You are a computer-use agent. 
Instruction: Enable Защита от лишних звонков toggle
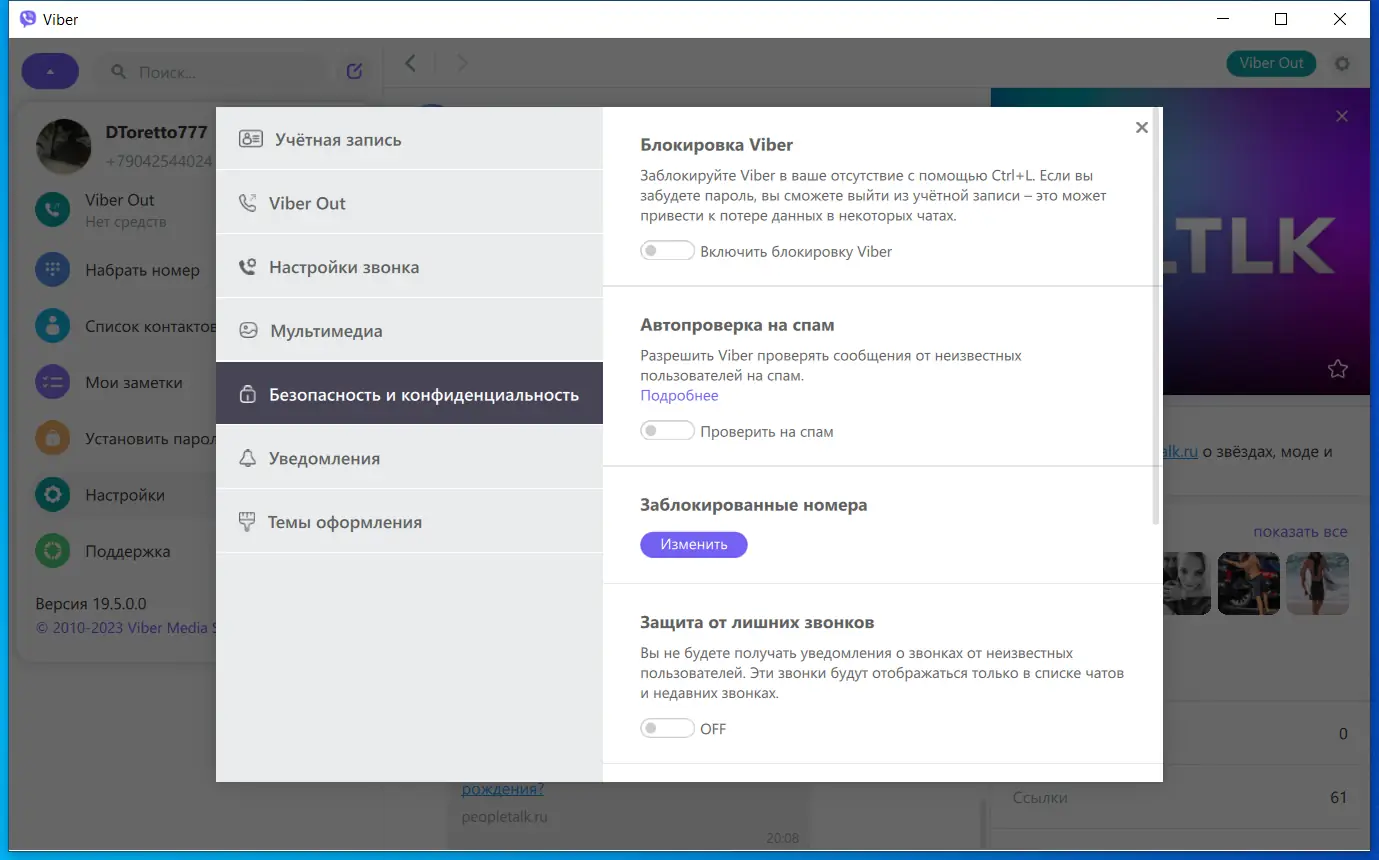[x=667, y=728]
